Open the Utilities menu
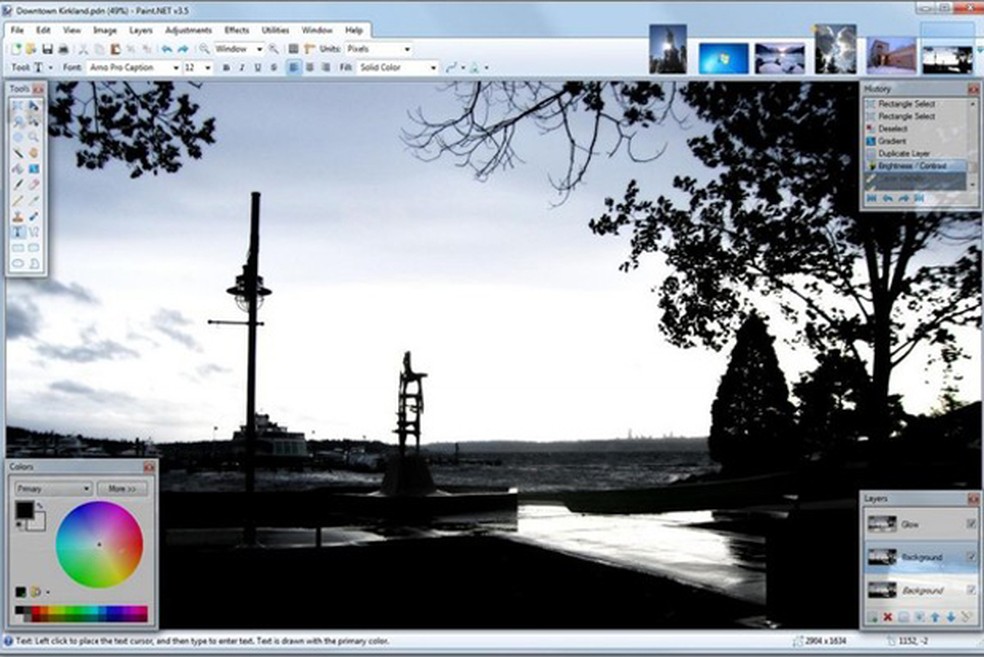The height and width of the screenshot is (657, 984). (x=275, y=30)
